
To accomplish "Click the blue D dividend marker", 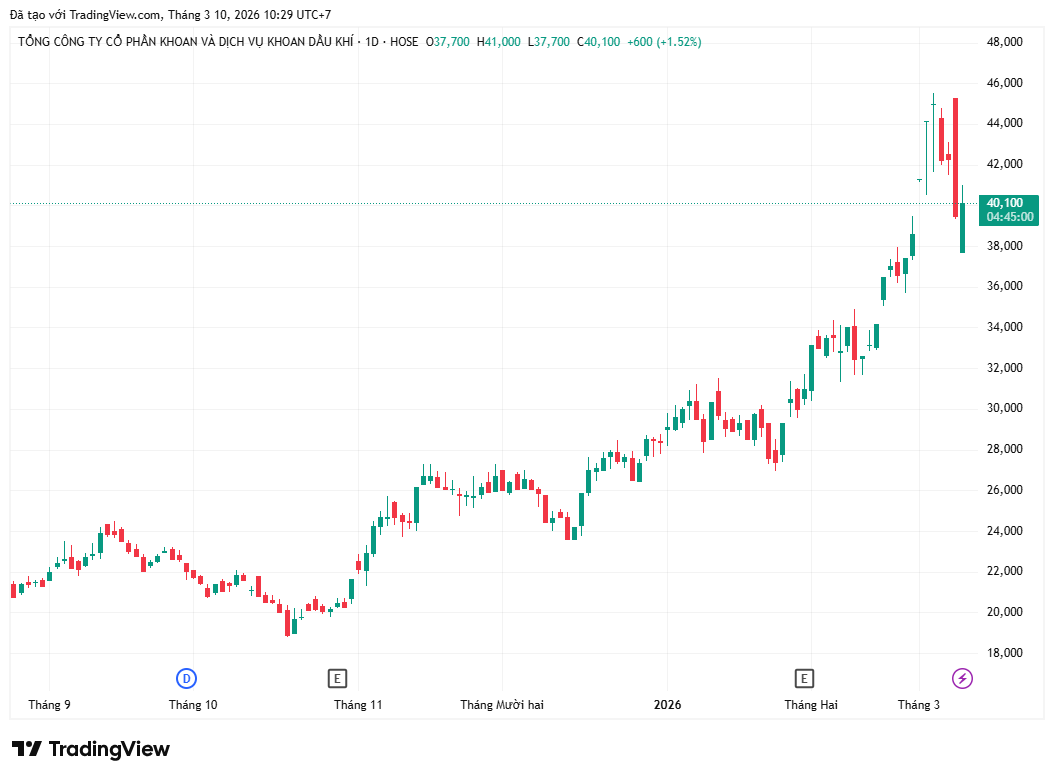I will coord(186,679).
